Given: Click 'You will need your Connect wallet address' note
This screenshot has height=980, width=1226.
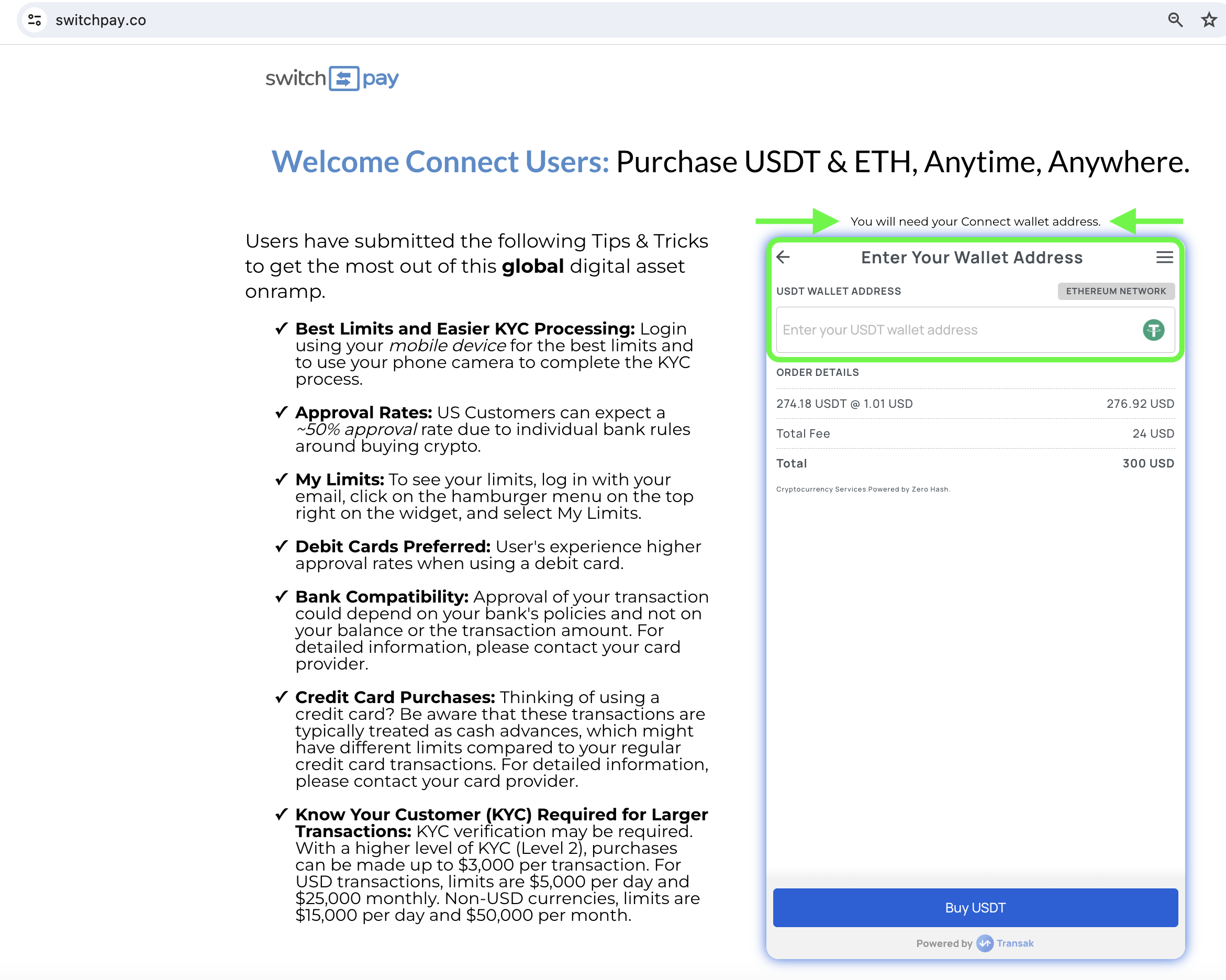Looking at the screenshot, I should [975, 221].
